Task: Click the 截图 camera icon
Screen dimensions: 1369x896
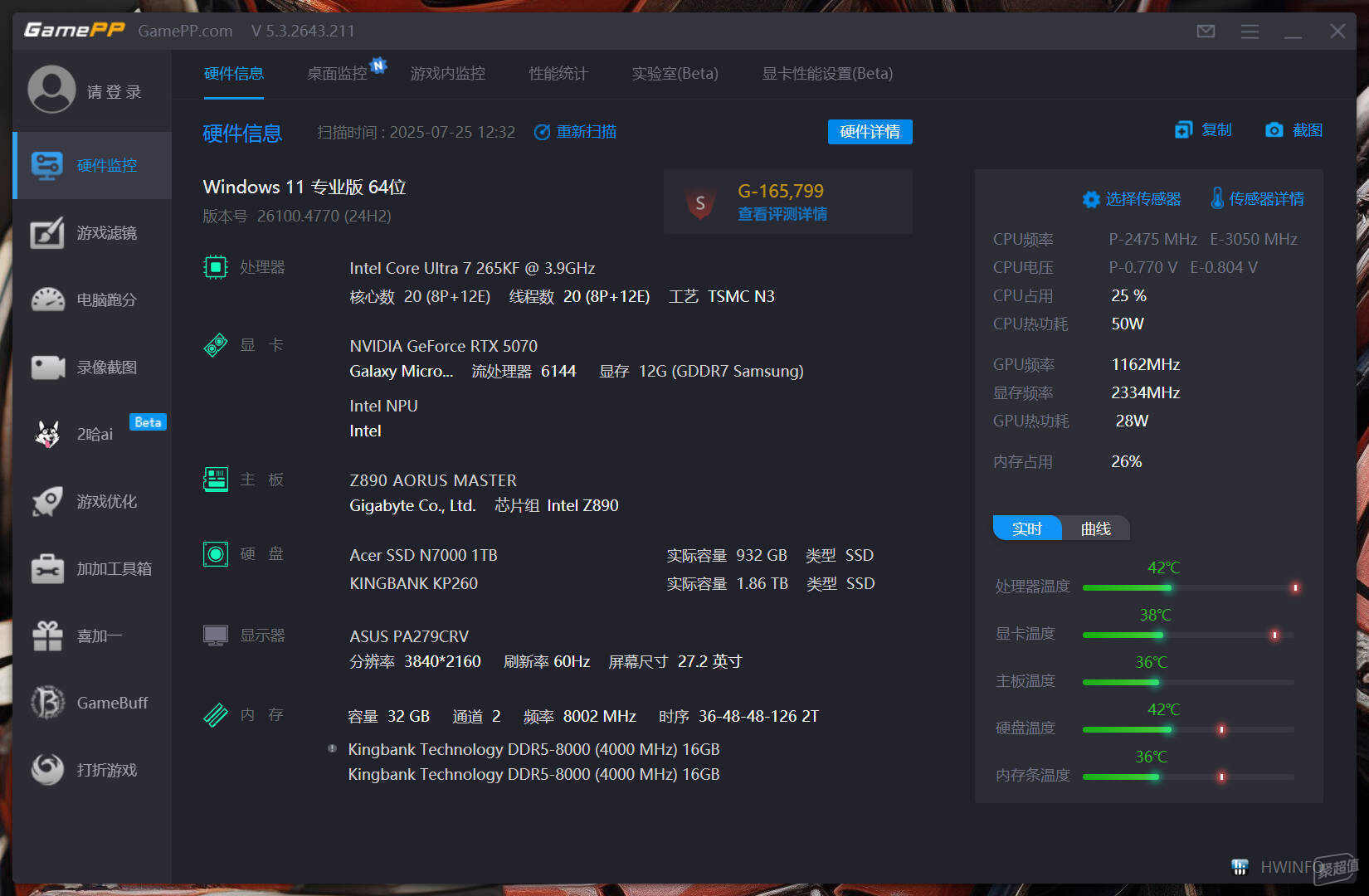Action: click(x=1274, y=130)
